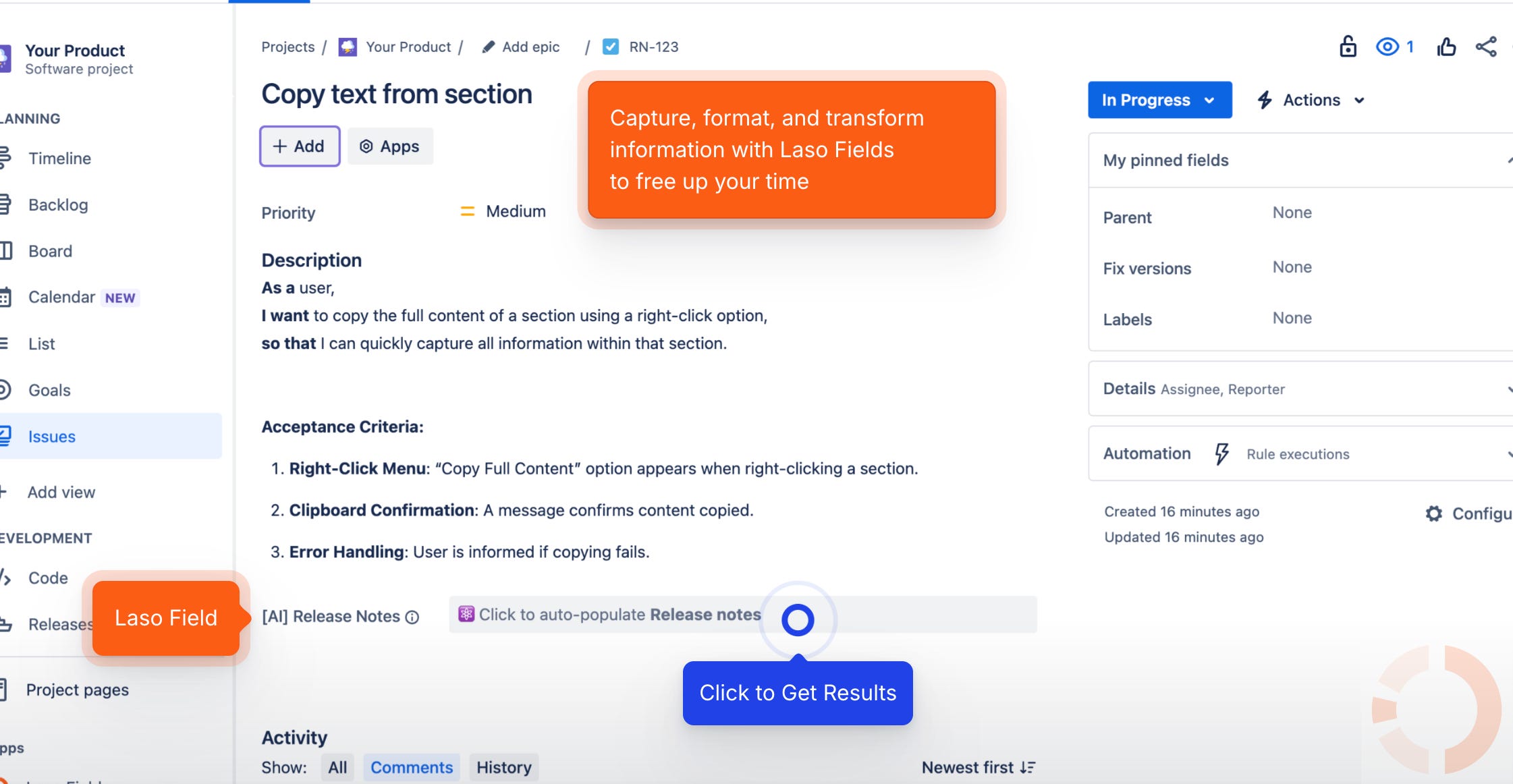Screen dimensions: 1513x784
Task: Click the pencil Add epic icon
Action: 488,47
